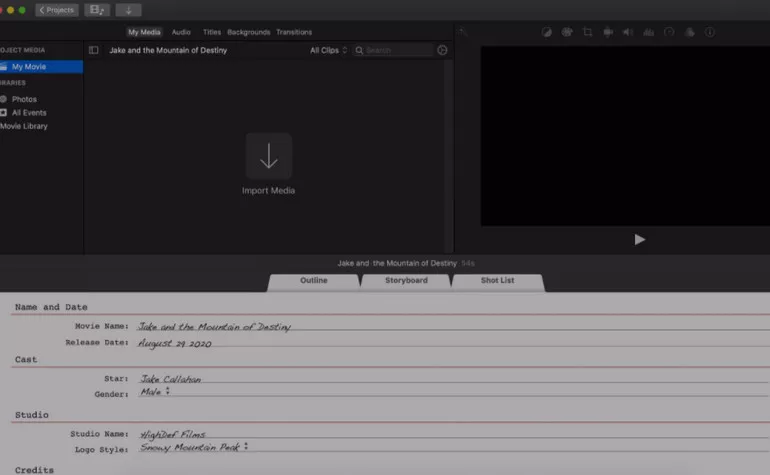Switch to My Media tab
Viewport: 770px width, 475px height.
pyautogui.click(x=144, y=32)
